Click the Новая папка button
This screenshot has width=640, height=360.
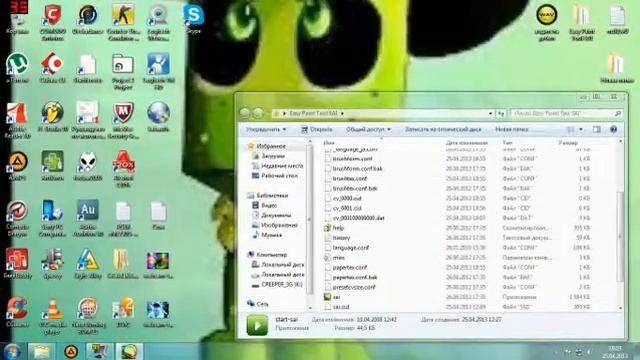tap(511, 129)
